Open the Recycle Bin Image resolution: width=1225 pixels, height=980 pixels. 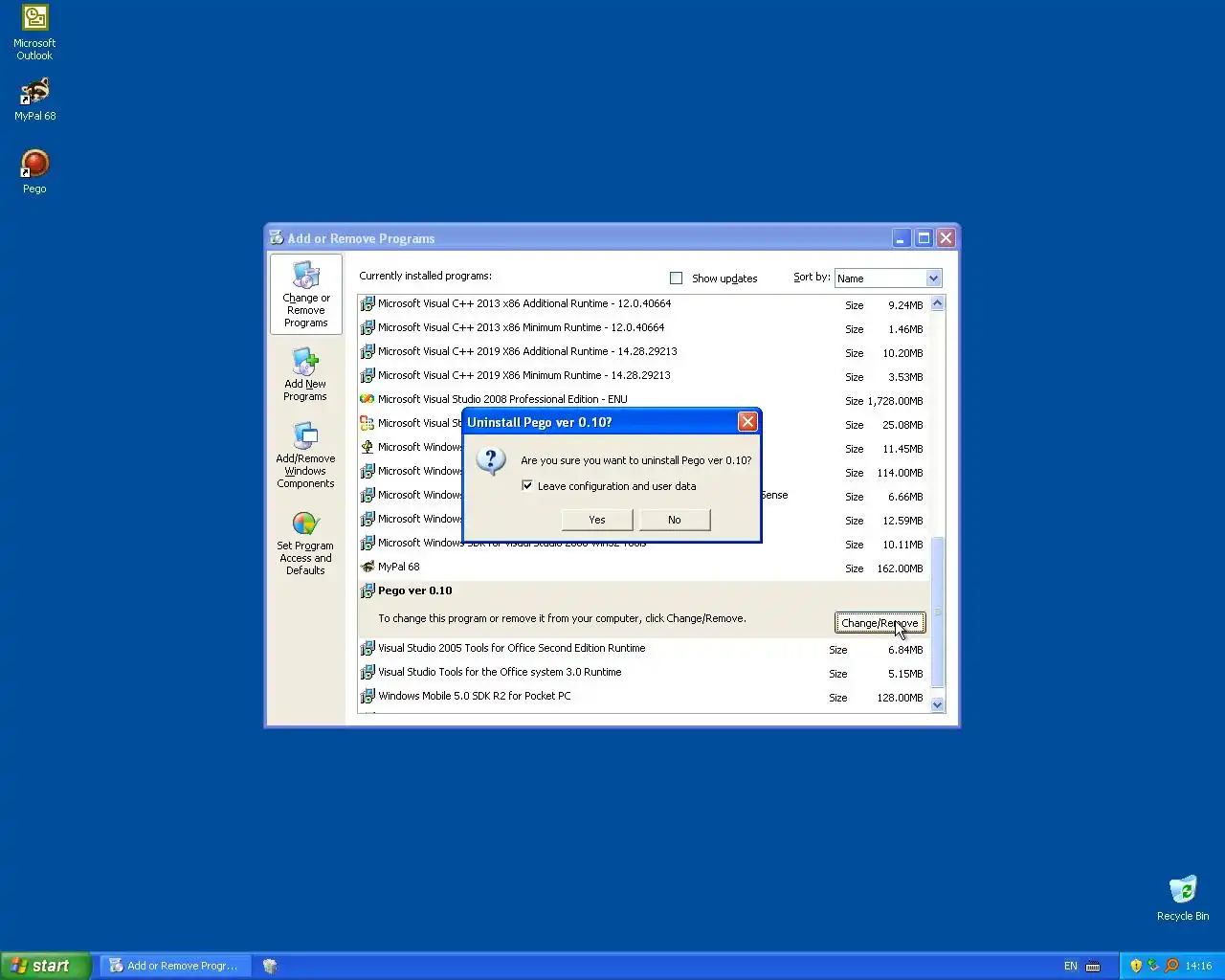[x=1183, y=898]
